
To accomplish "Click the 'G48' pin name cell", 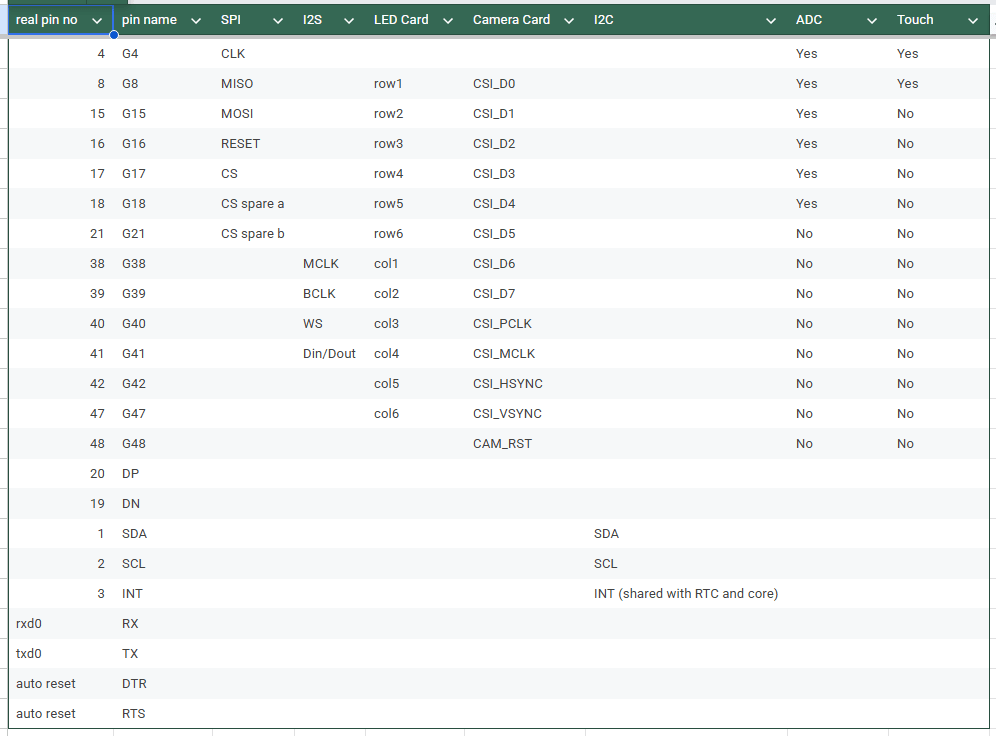I will click(x=165, y=444).
